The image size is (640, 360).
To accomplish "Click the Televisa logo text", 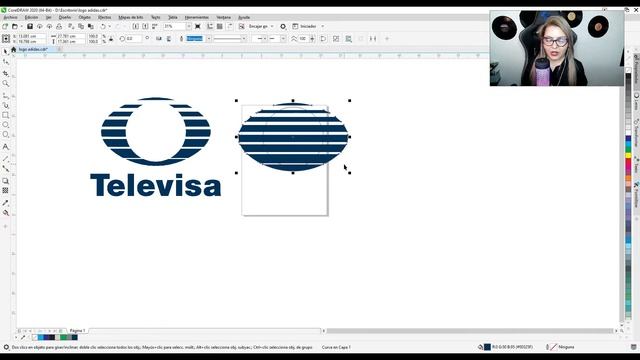I will (x=156, y=185).
